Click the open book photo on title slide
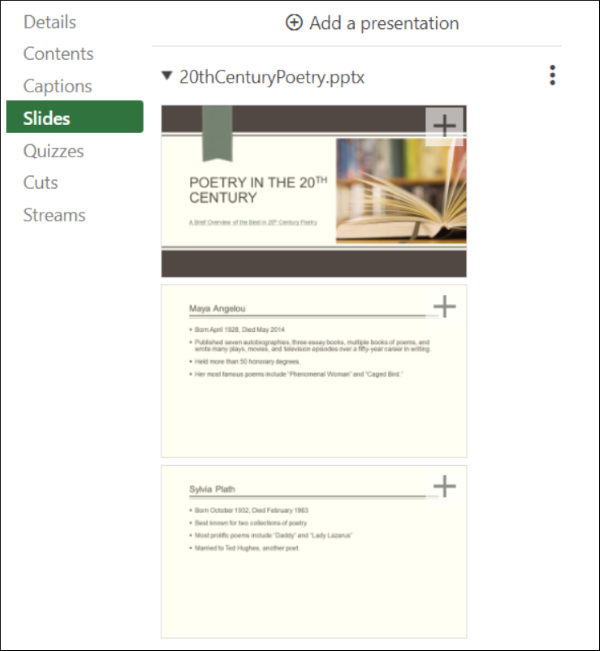Screen dimensions: 600x651 pyautogui.click(x=400, y=190)
